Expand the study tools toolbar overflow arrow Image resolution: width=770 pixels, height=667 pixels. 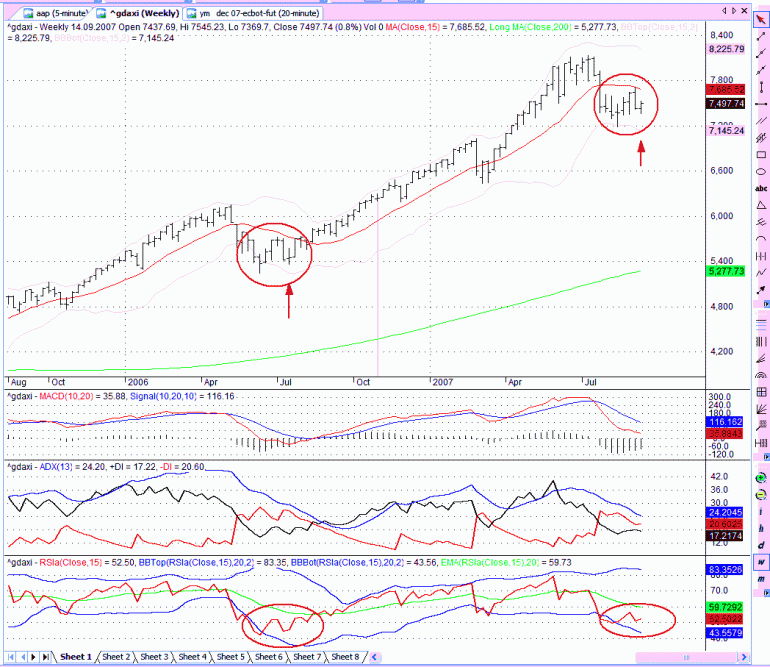tap(766, 457)
